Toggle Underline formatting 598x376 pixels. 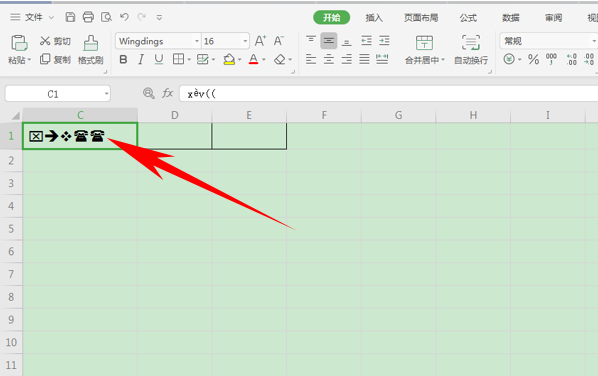click(159, 59)
